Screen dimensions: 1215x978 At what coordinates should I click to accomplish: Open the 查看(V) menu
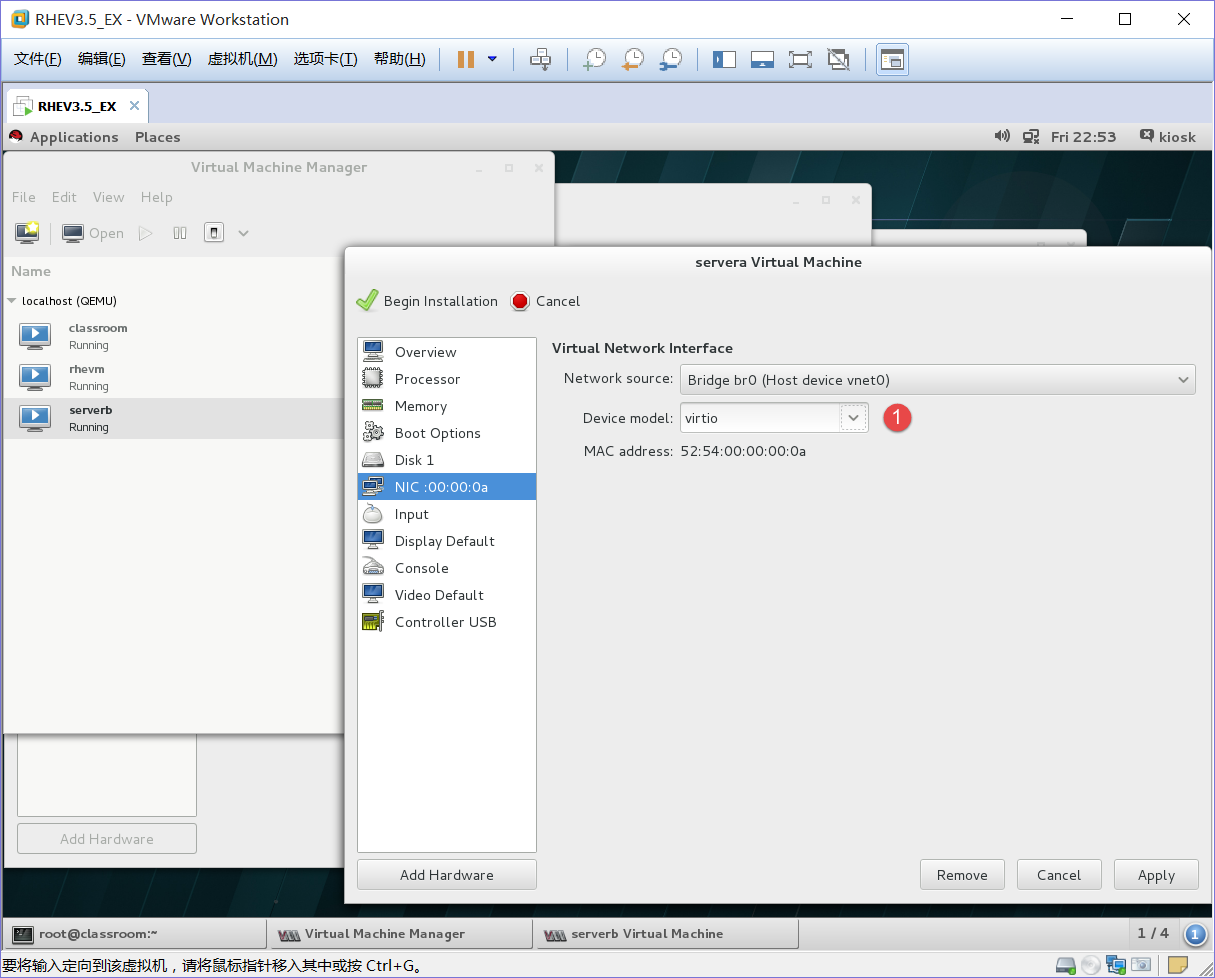(x=166, y=59)
